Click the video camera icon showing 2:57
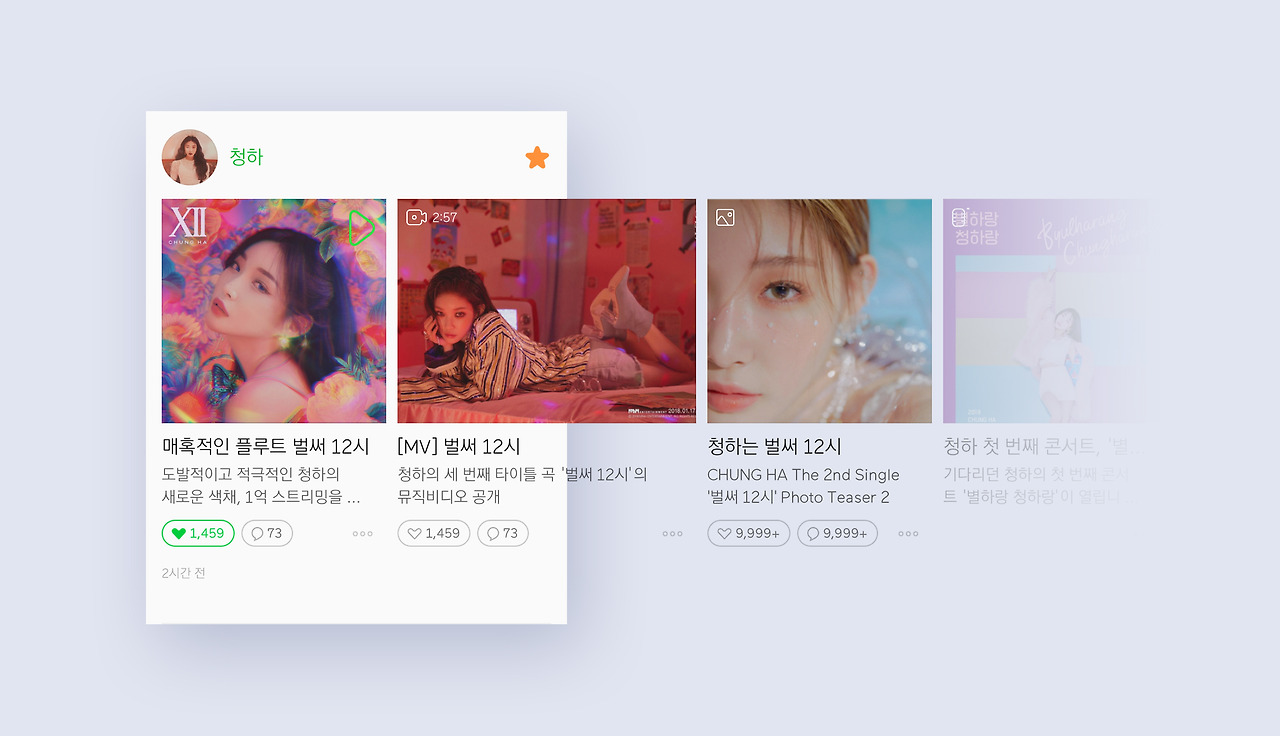The height and width of the screenshot is (736, 1280). point(416,217)
